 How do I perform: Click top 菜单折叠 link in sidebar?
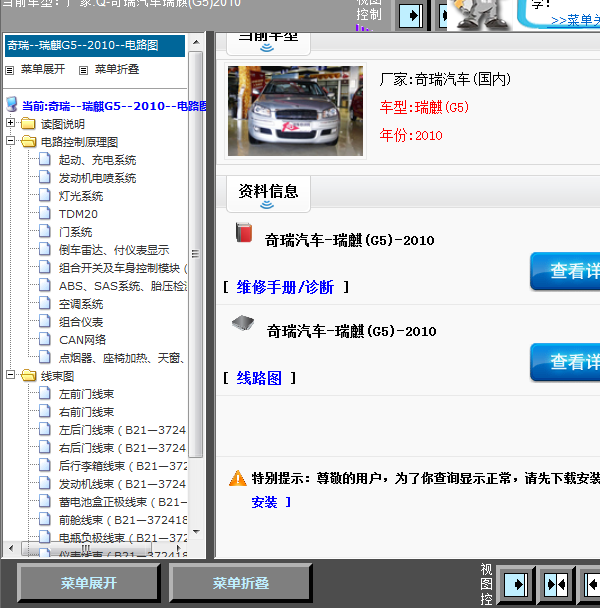coord(117,69)
